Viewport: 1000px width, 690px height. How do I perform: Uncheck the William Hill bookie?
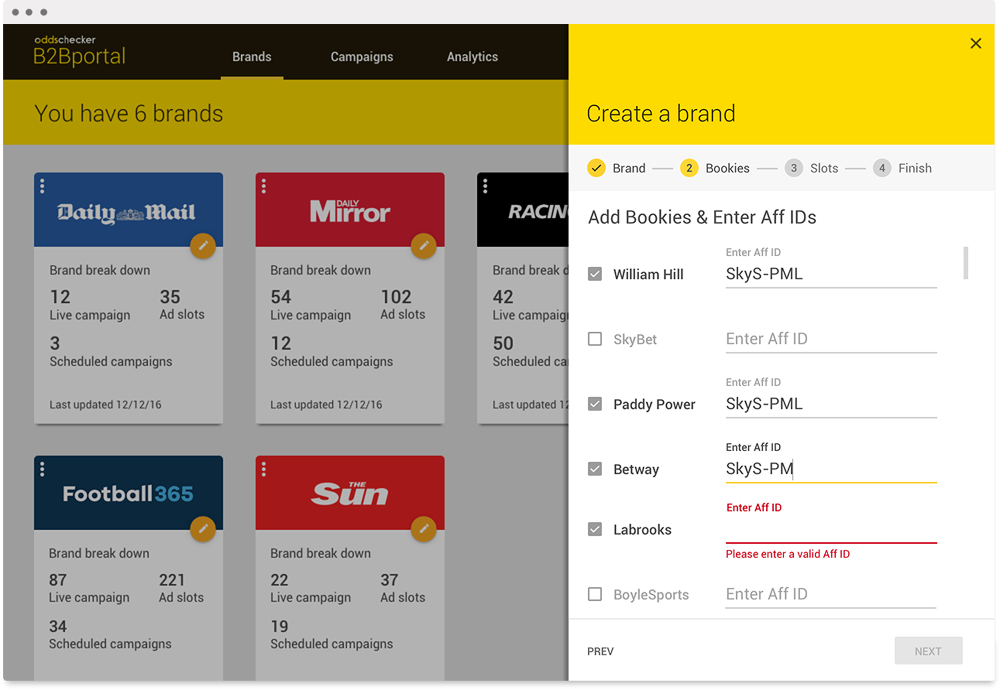(x=594, y=274)
